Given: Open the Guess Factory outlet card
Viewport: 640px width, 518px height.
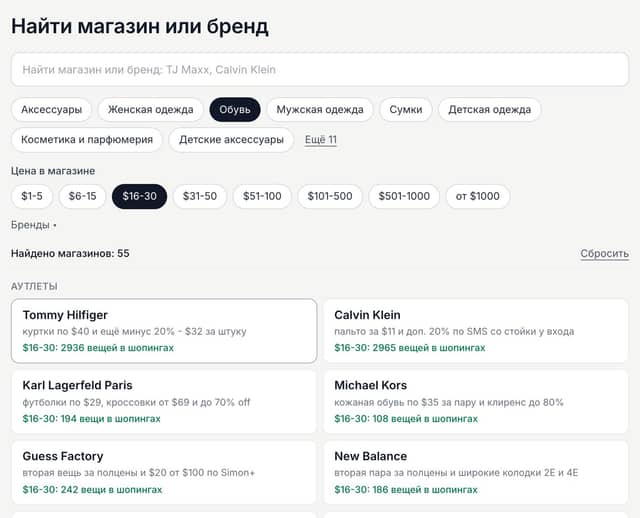Looking at the screenshot, I should [x=164, y=472].
